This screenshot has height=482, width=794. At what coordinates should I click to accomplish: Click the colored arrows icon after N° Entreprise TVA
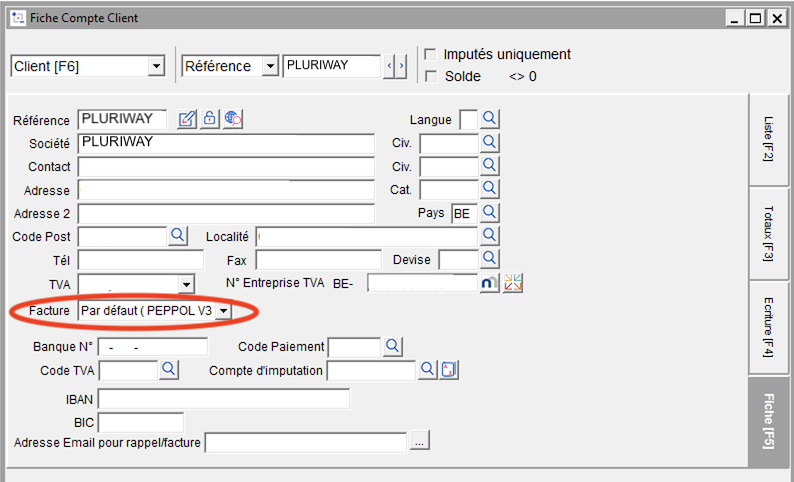pyautogui.click(x=513, y=284)
